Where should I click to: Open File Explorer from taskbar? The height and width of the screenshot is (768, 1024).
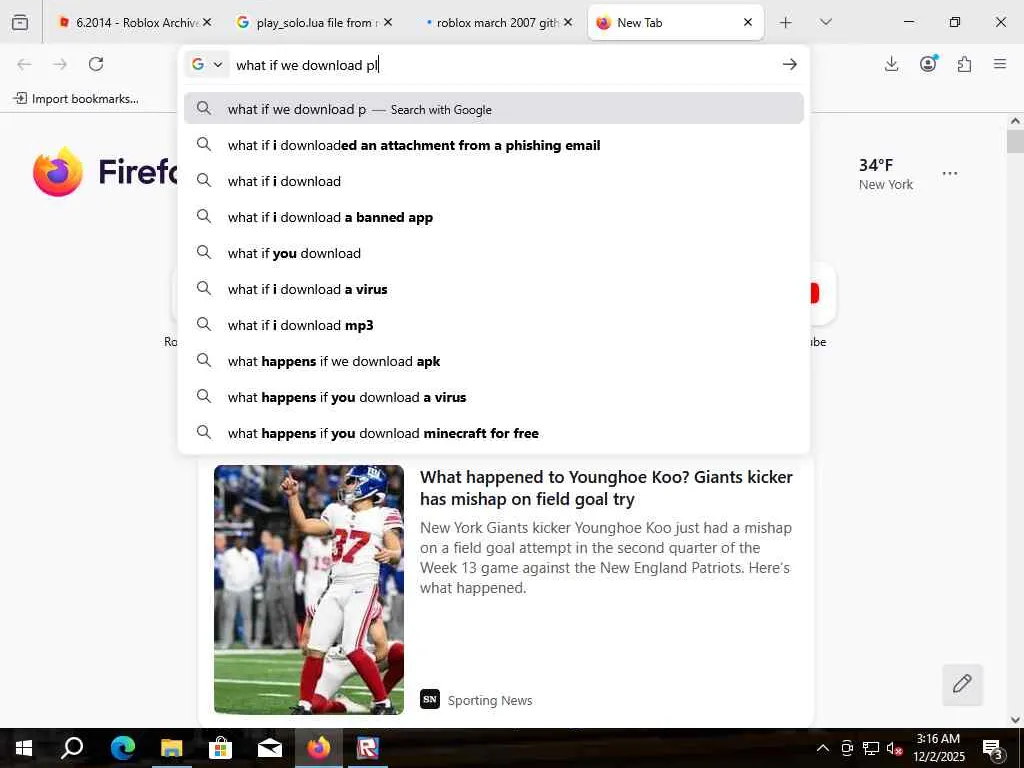pos(171,748)
